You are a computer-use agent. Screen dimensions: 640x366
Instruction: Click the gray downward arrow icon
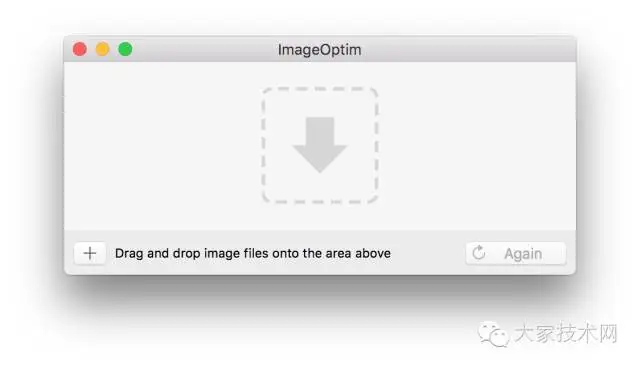point(320,145)
